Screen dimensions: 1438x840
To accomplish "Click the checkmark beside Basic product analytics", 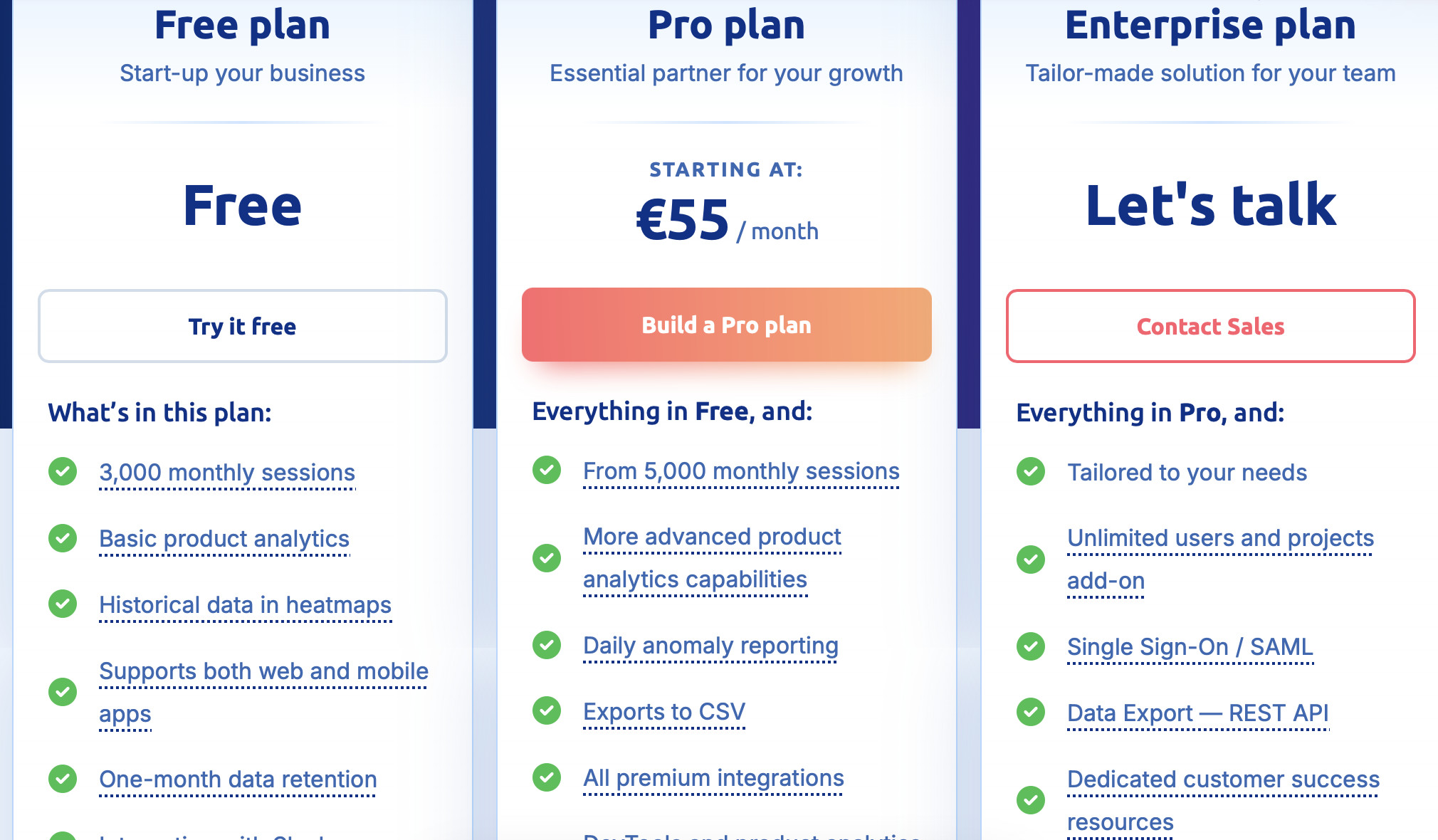I will (x=63, y=539).
